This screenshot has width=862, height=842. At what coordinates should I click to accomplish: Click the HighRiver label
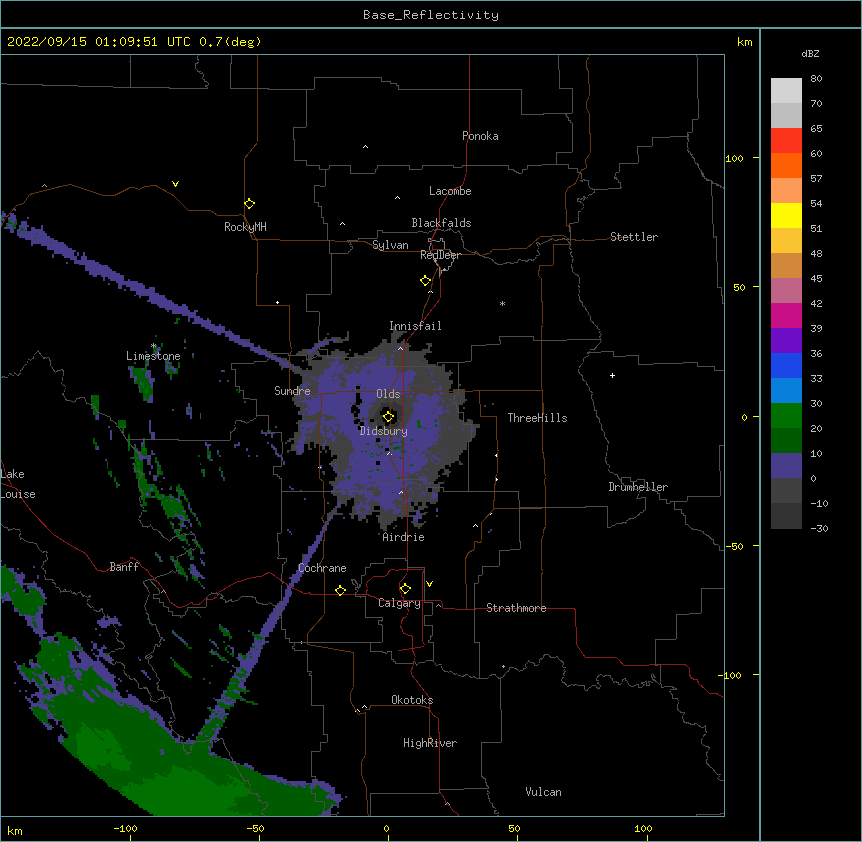click(430, 743)
